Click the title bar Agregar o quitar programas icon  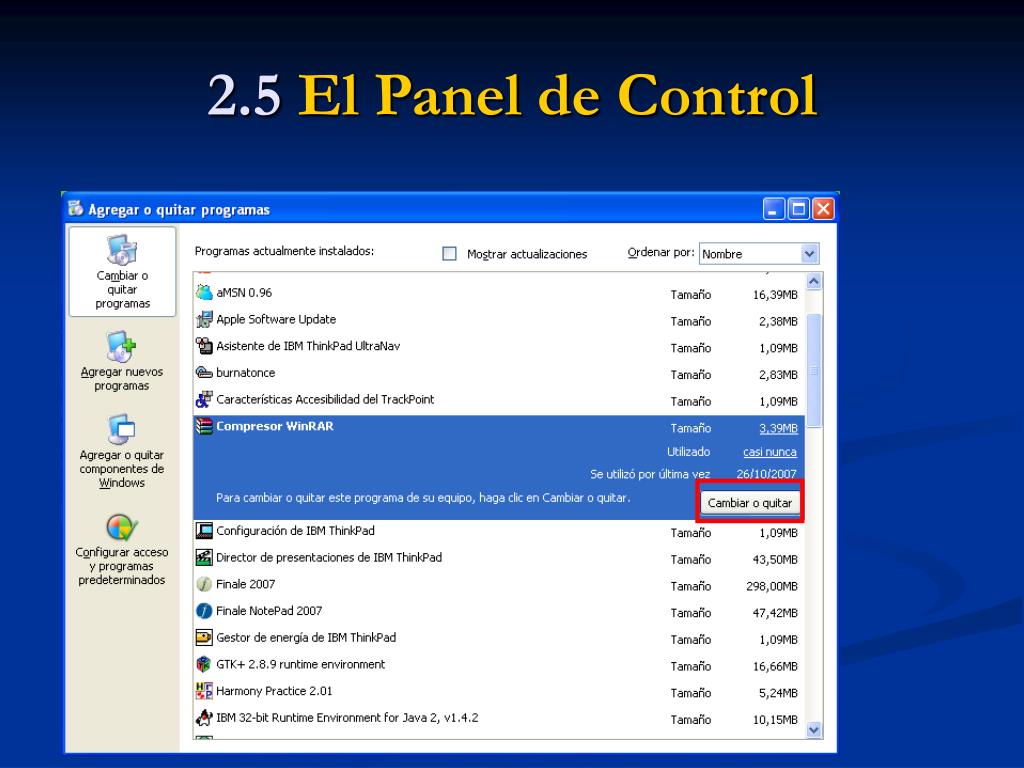coord(76,208)
